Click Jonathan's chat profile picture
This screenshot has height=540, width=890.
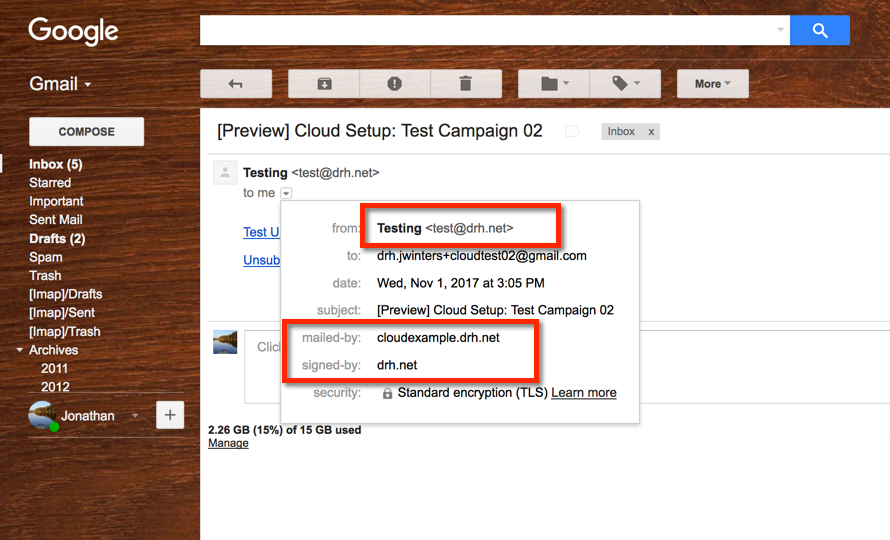point(42,415)
